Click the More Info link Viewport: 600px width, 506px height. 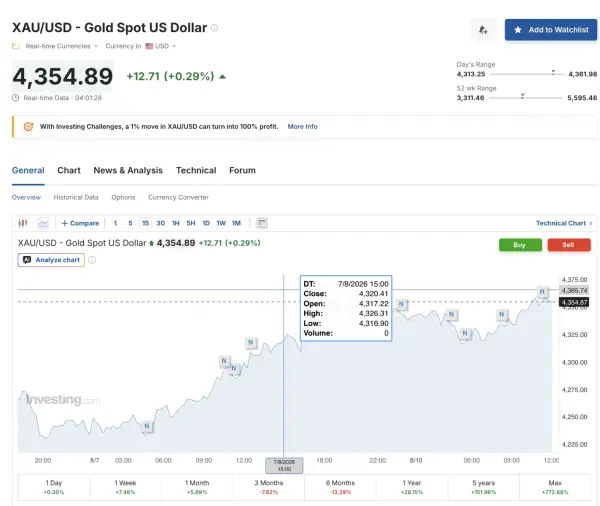[x=302, y=127]
